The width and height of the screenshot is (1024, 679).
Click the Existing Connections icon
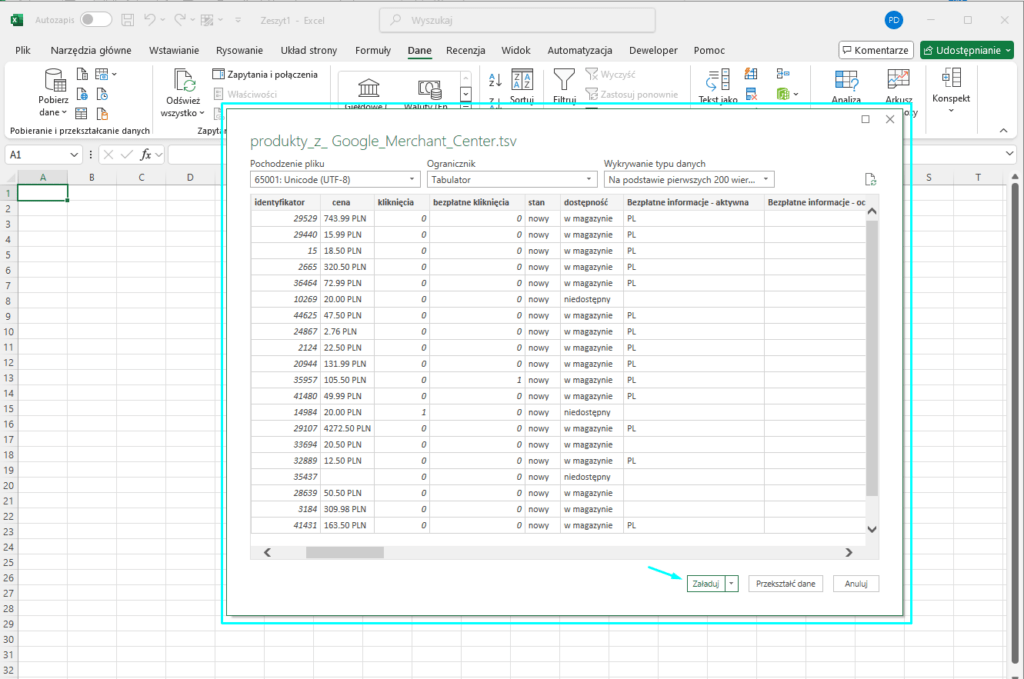[x=102, y=114]
